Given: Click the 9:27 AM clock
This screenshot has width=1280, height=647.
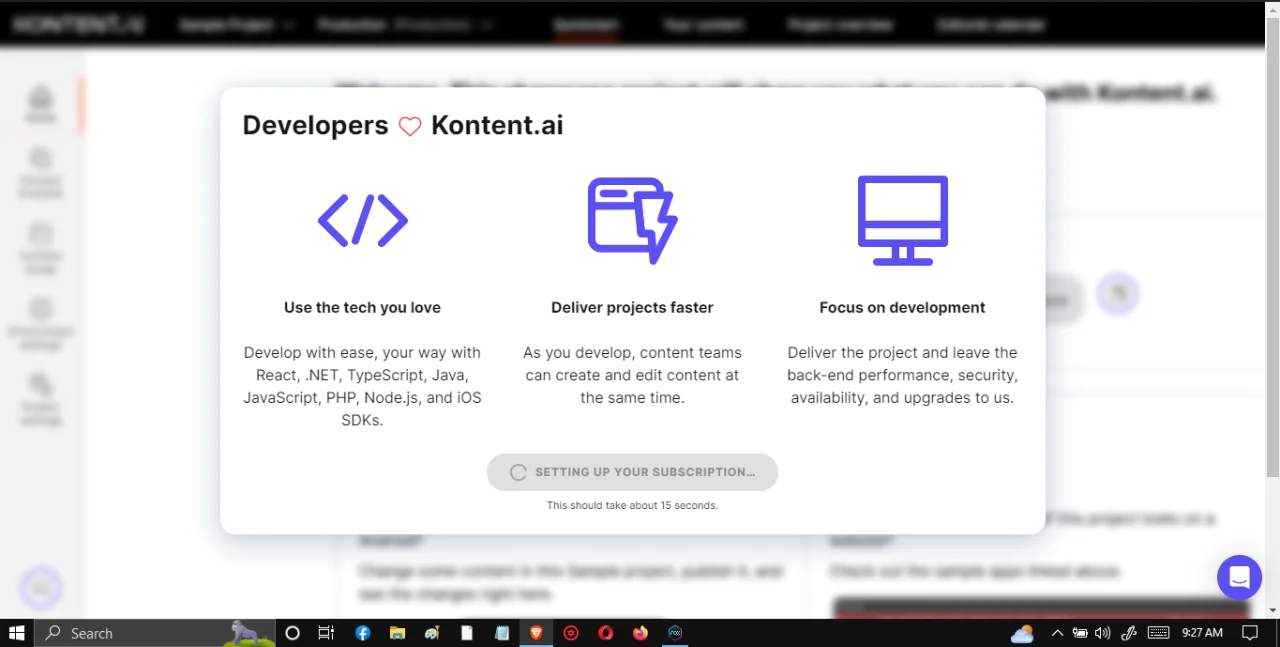Looking at the screenshot, I should click(x=1202, y=633).
